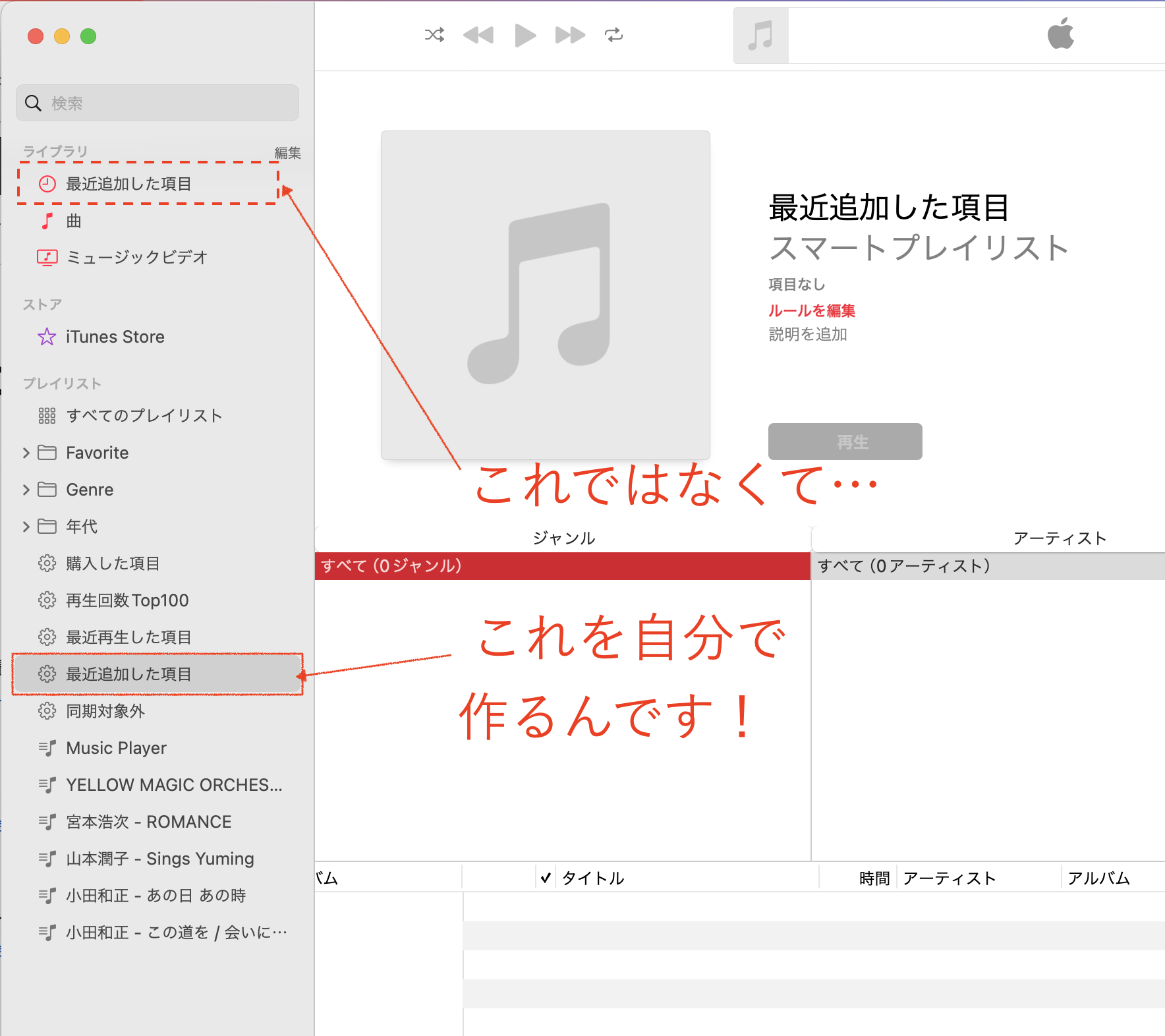Open the 小田和正 - あの日 あの時 playlist icon
The height and width of the screenshot is (1036, 1165).
click(x=47, y=896)
